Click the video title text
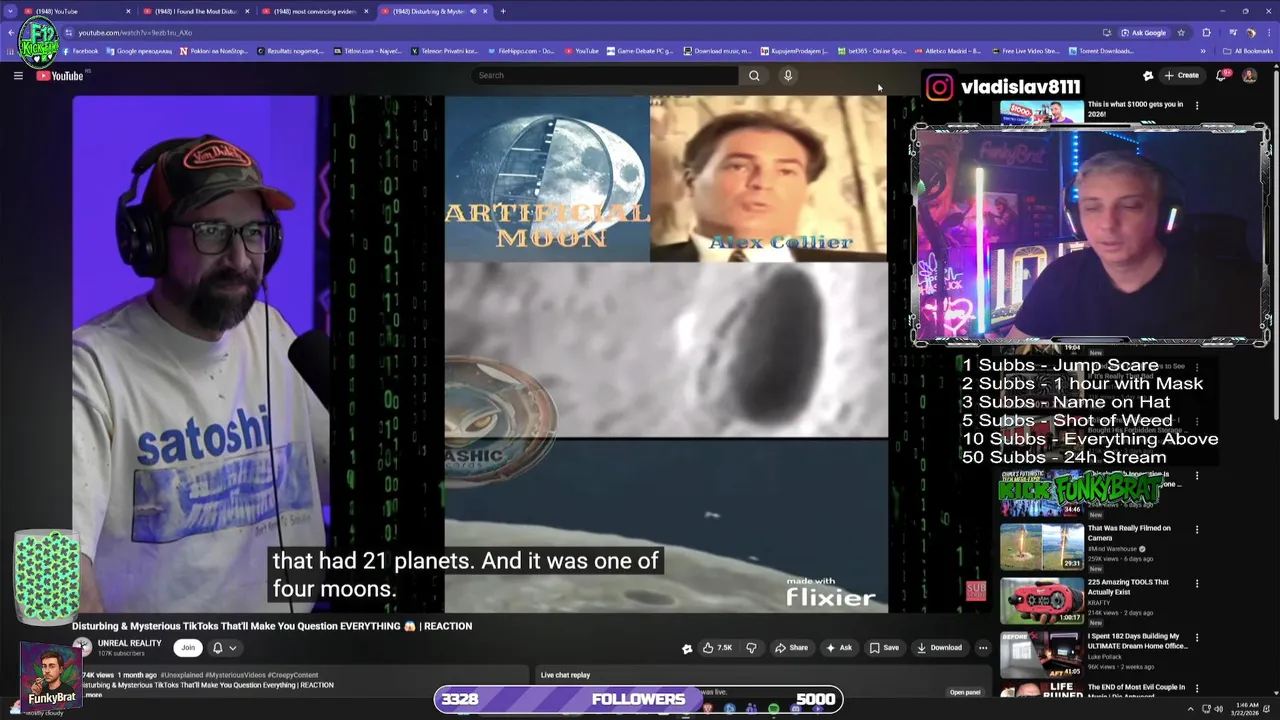Image resolution: width=1280 pixels, height=720 pixels. (x=272, y=626)
